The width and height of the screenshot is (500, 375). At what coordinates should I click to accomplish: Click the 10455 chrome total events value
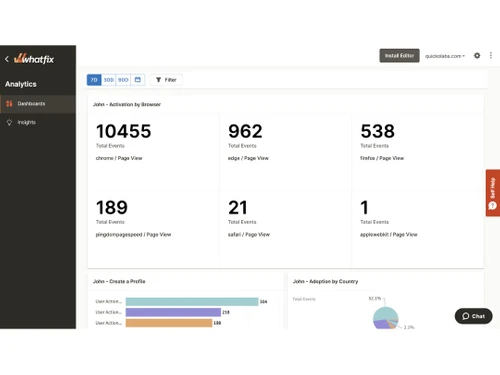(124, 131)
